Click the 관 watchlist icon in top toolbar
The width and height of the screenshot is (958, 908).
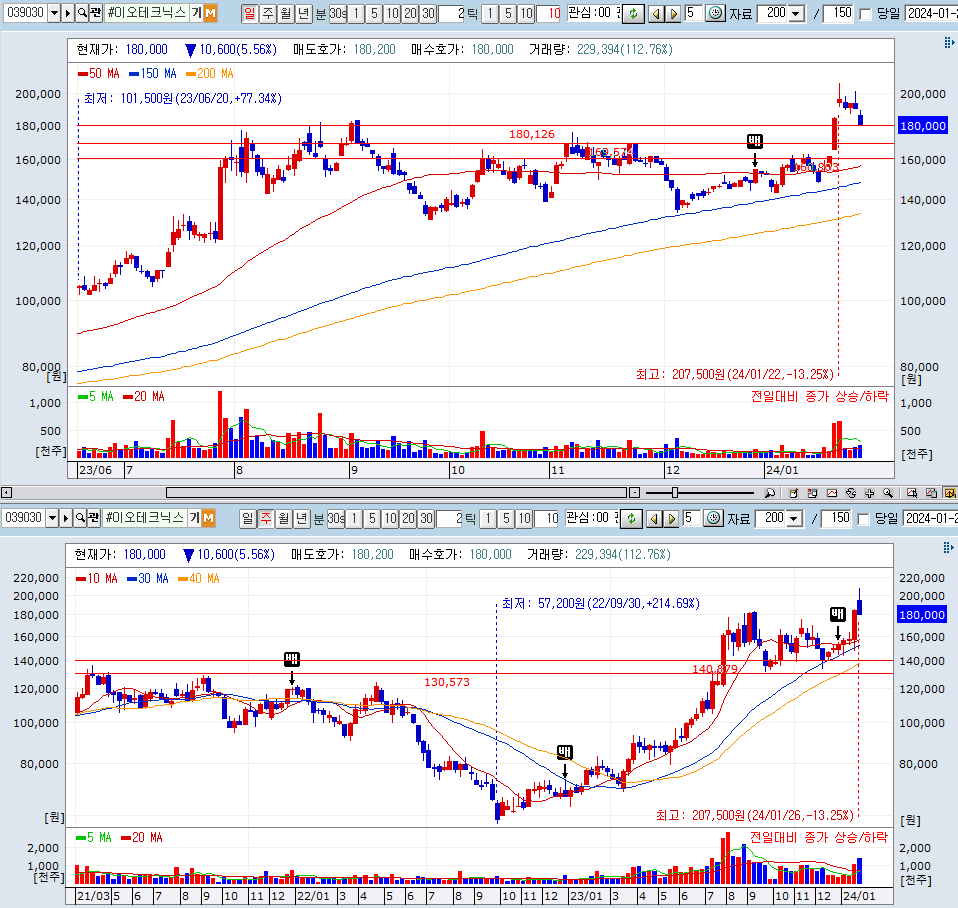95,13
